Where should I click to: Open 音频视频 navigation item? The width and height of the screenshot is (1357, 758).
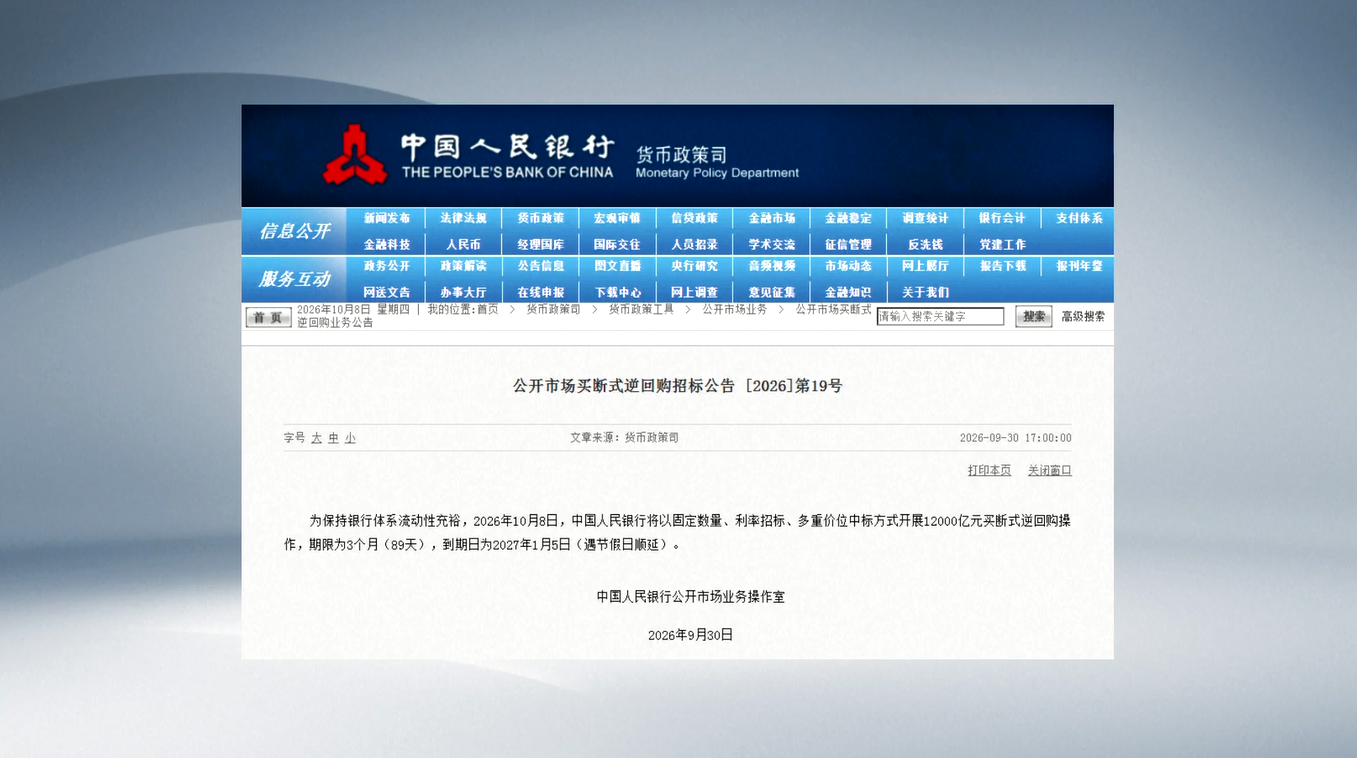(772, 266)
